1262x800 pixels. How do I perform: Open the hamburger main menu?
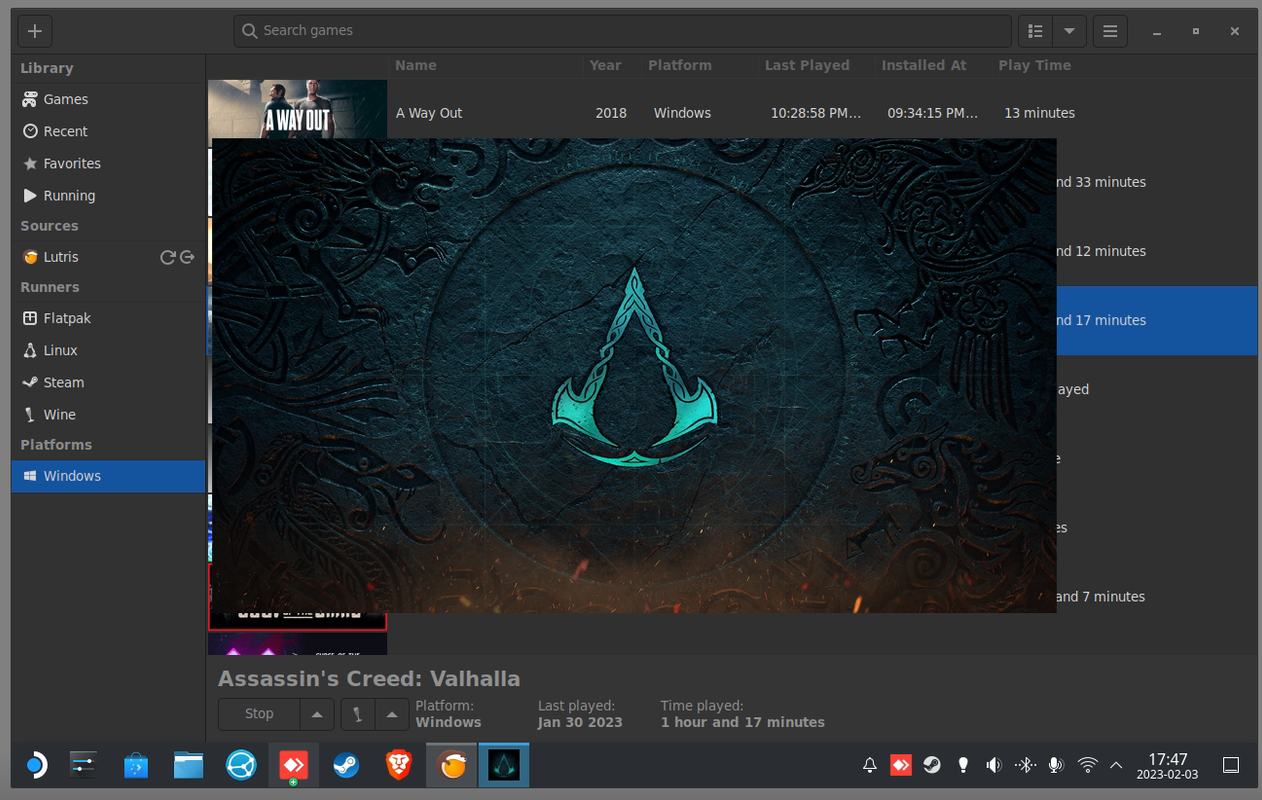click(1110, 31)
